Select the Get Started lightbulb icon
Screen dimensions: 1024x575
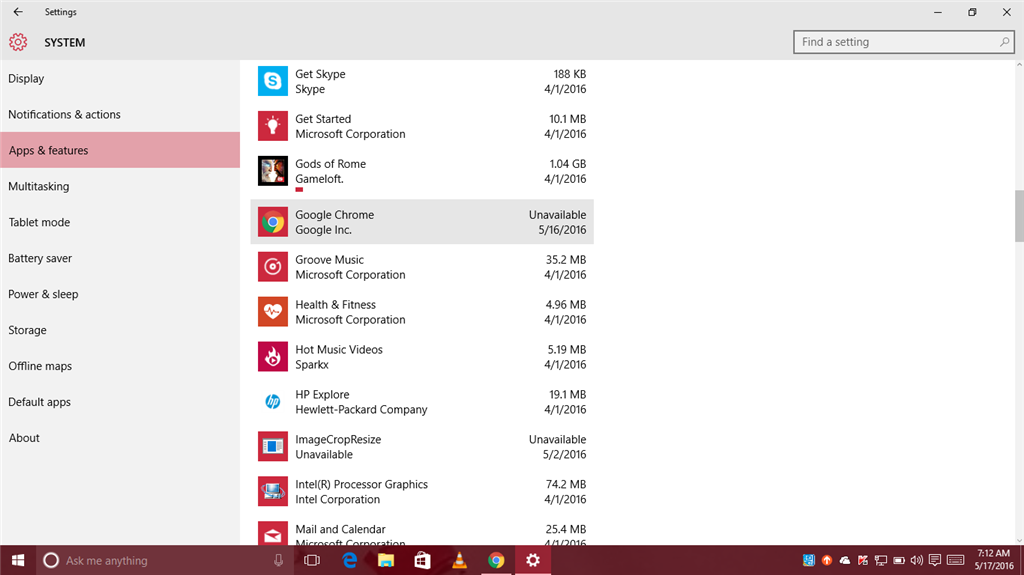point(272,126)
